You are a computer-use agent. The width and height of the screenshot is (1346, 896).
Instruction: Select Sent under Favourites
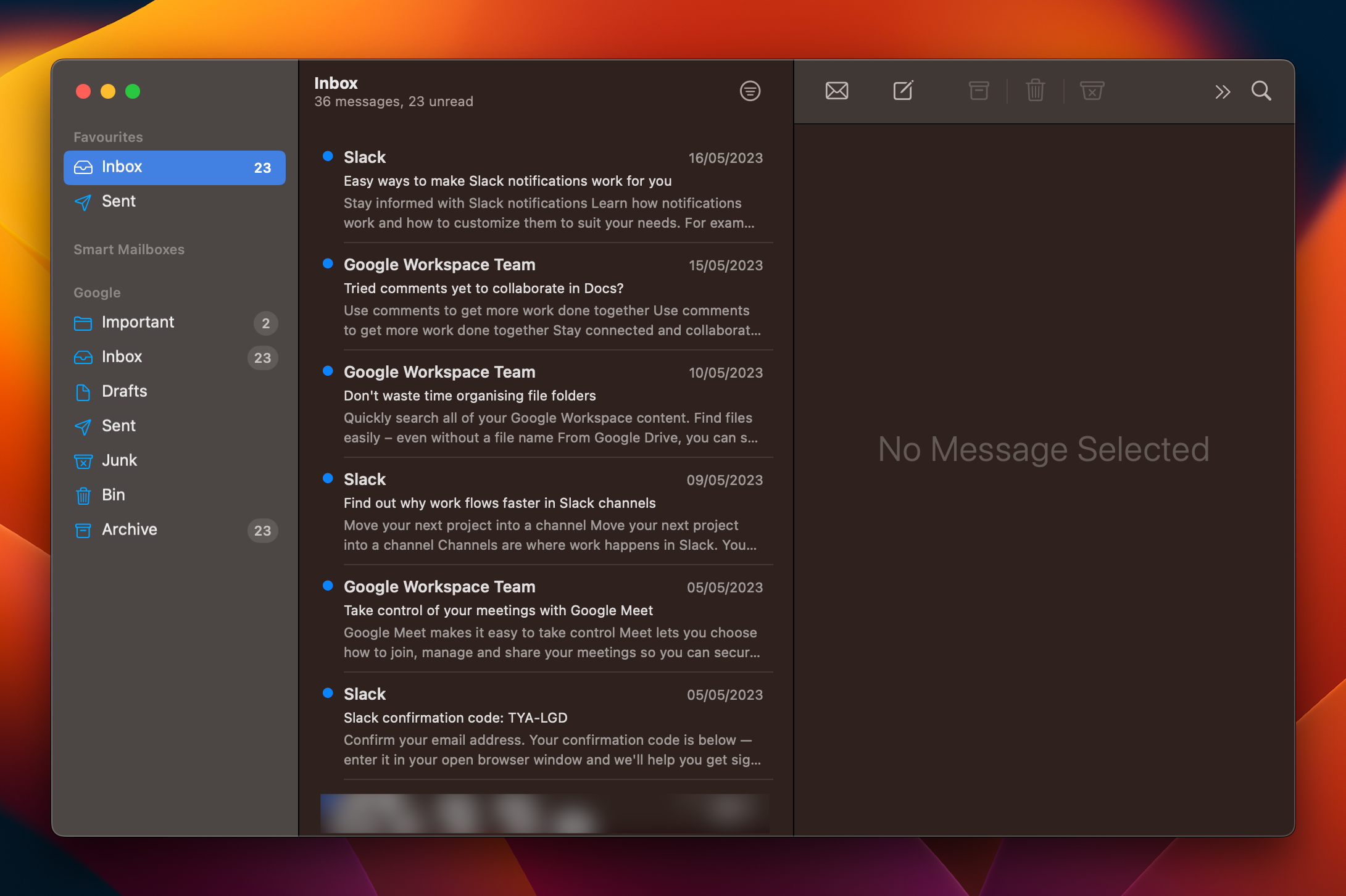click(x=118, y=201)
